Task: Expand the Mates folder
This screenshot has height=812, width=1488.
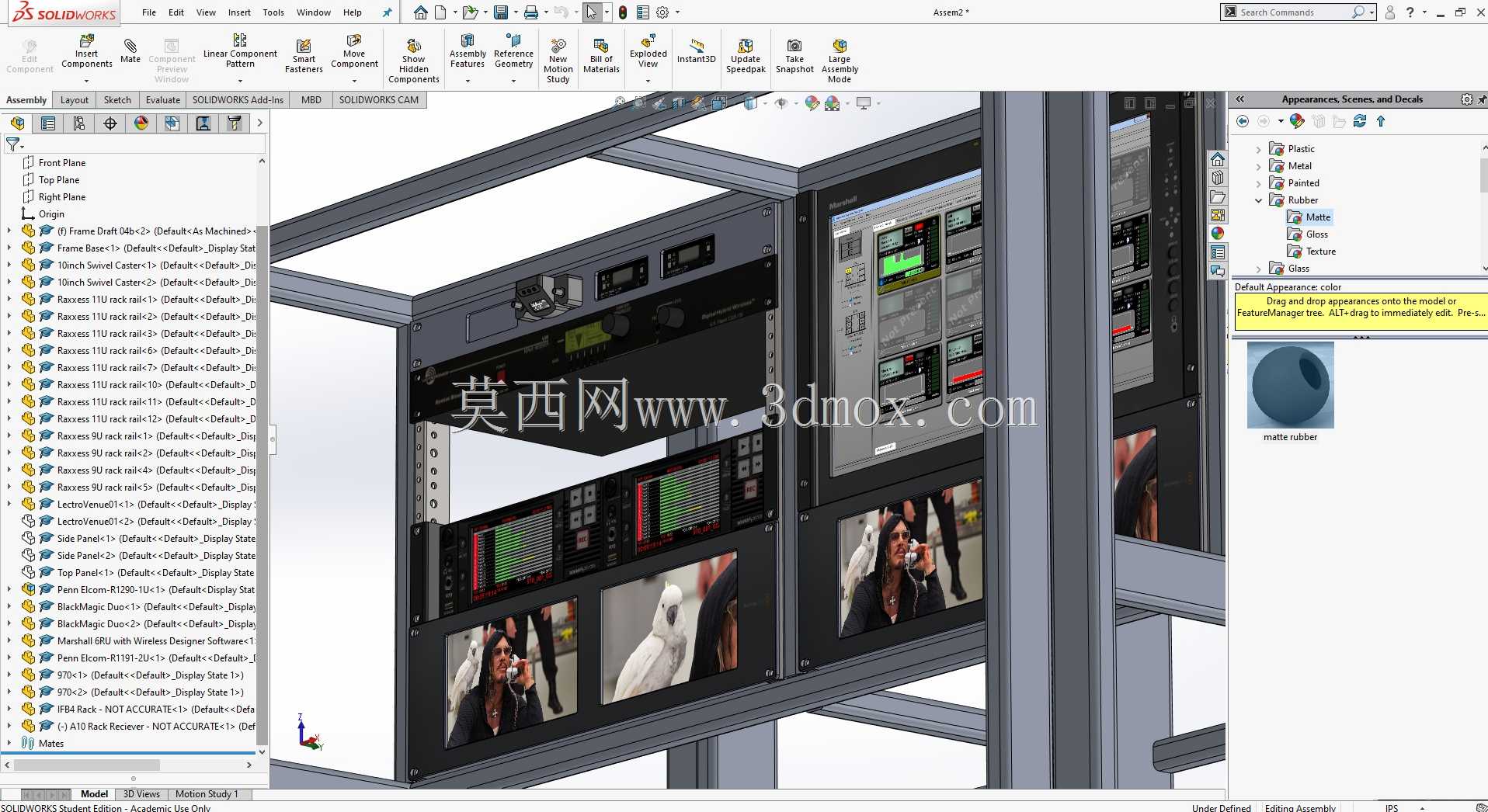Action: click(9, 744)
